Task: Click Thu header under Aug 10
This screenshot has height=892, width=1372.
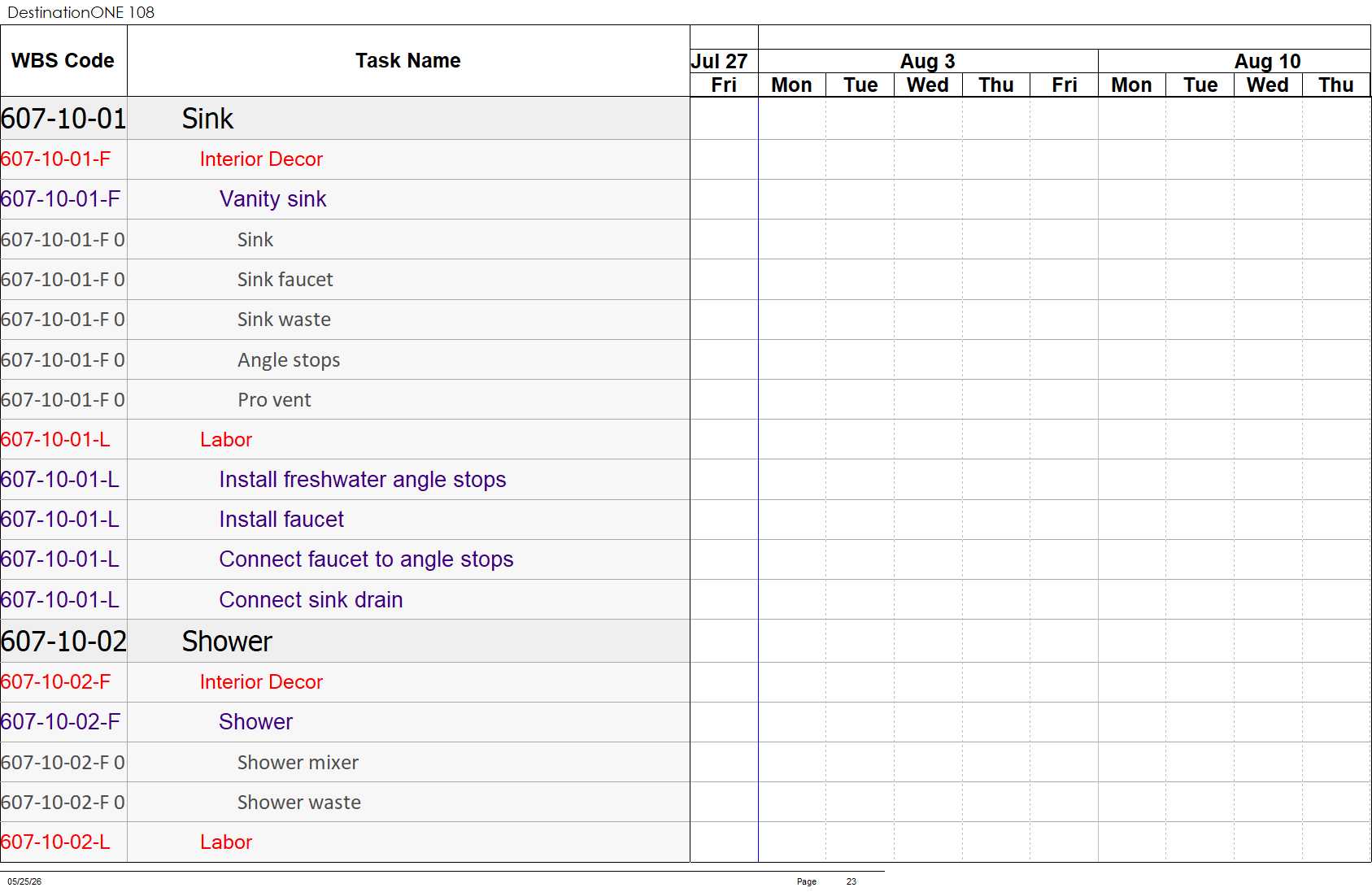Action: [1336, 85]
